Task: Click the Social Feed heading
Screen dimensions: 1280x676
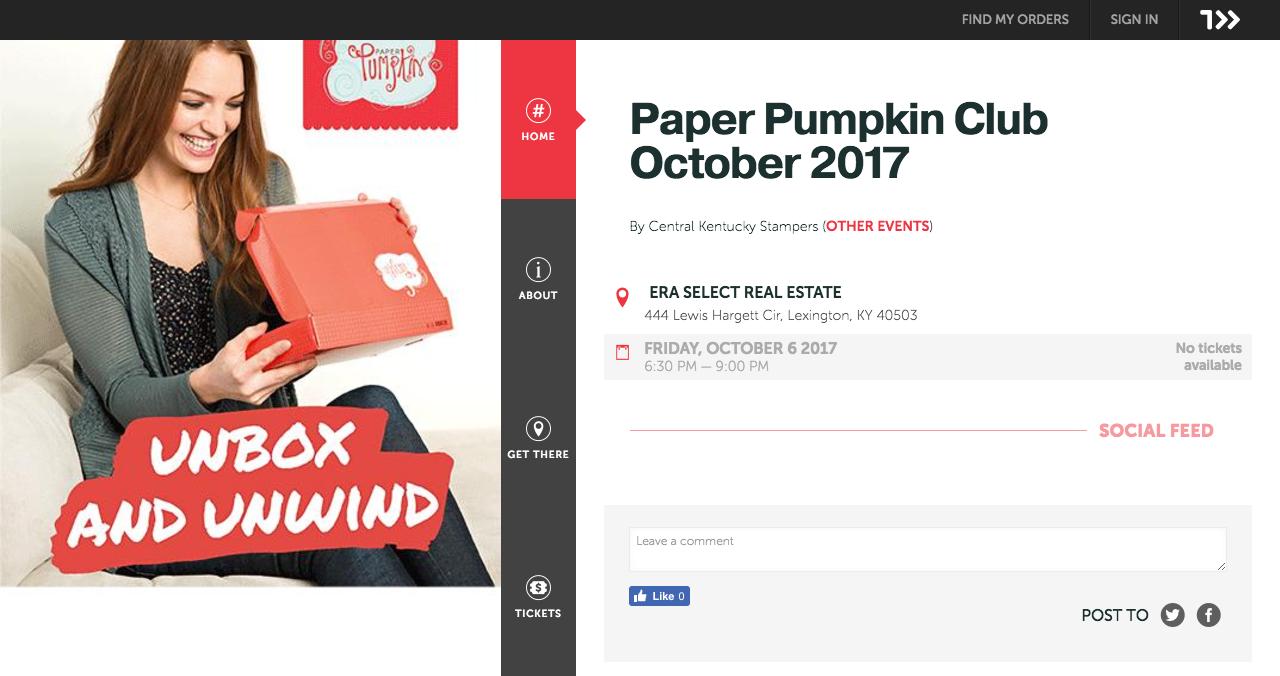Action: 1156,431
